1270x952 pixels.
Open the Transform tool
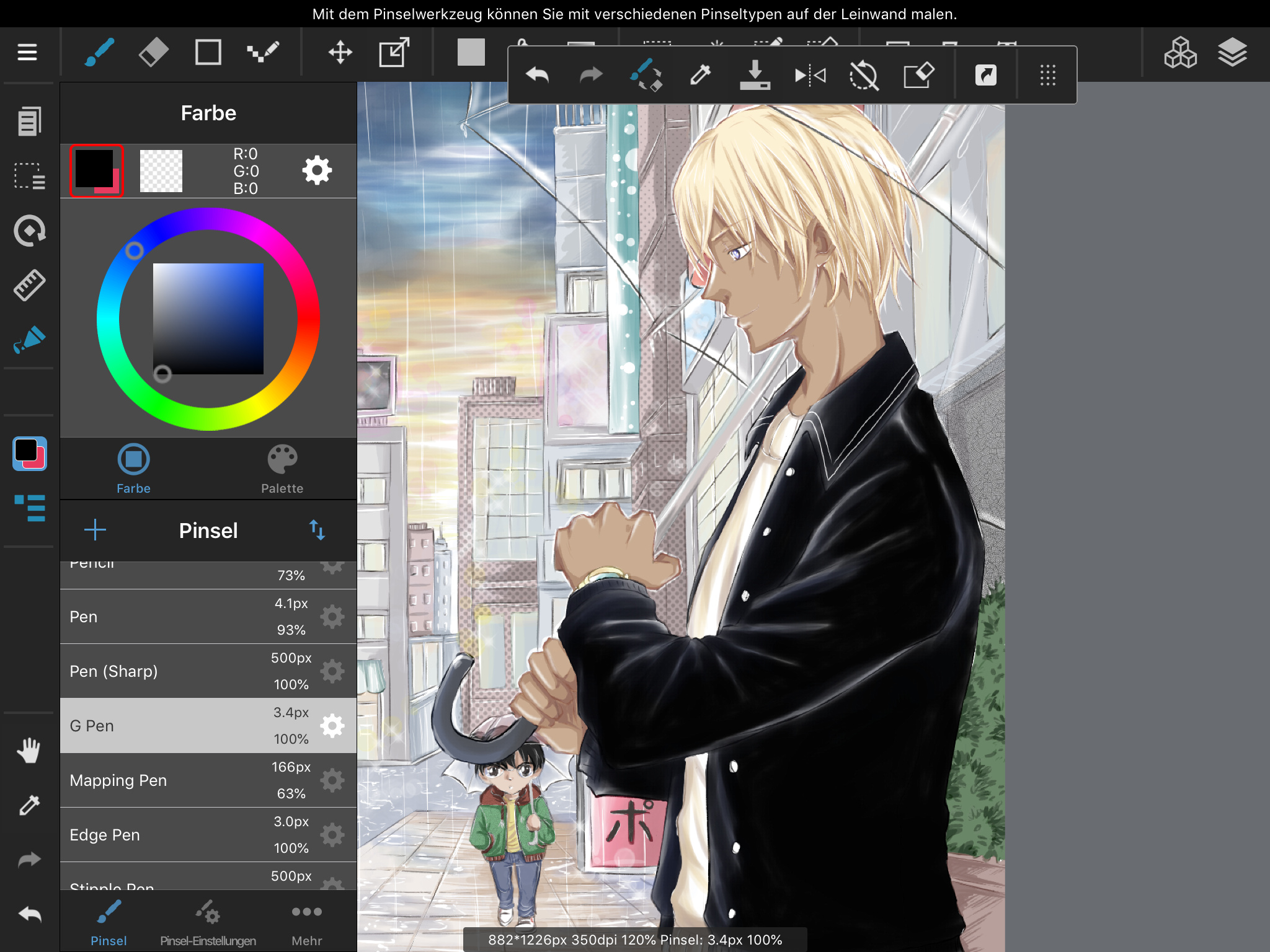(x=394, y=52)
